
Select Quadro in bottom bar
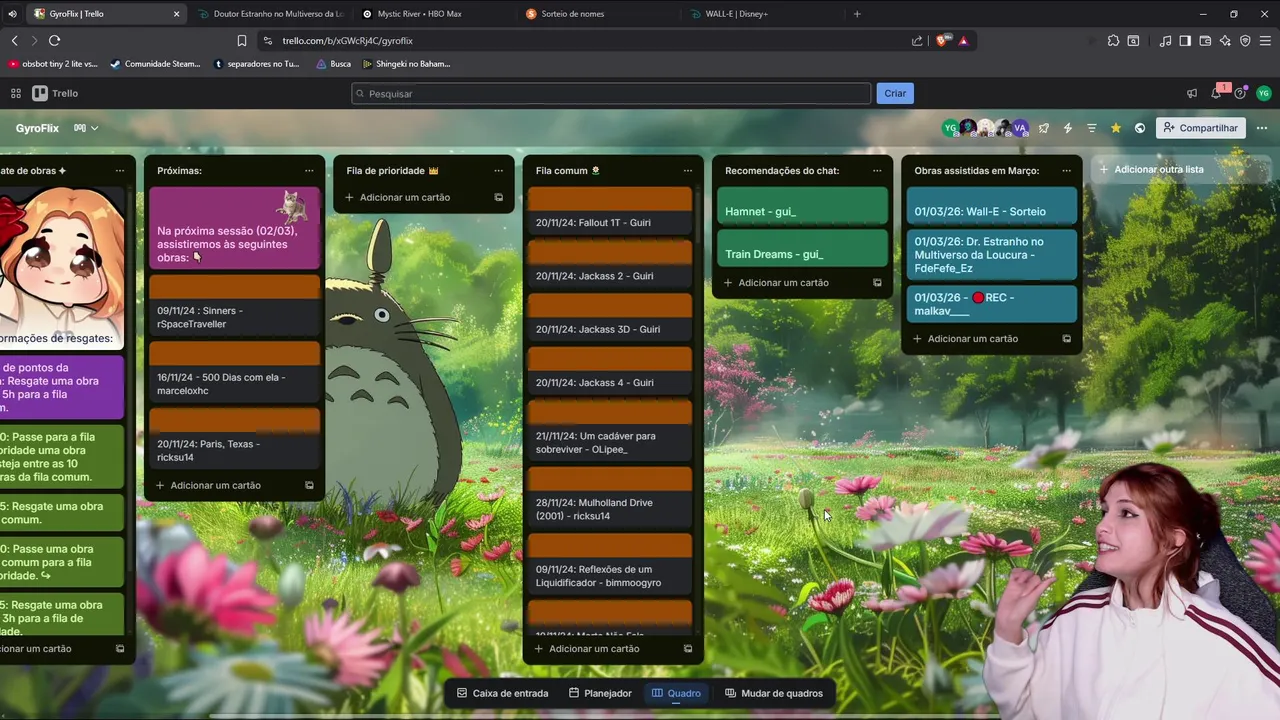point(676,693)
